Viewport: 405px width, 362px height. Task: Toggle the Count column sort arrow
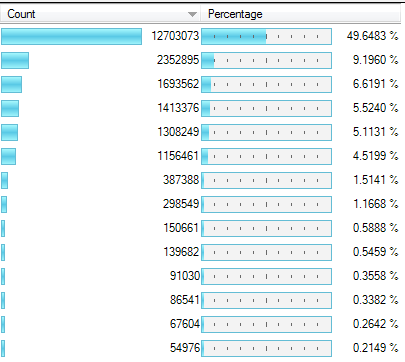coord(192,14)
